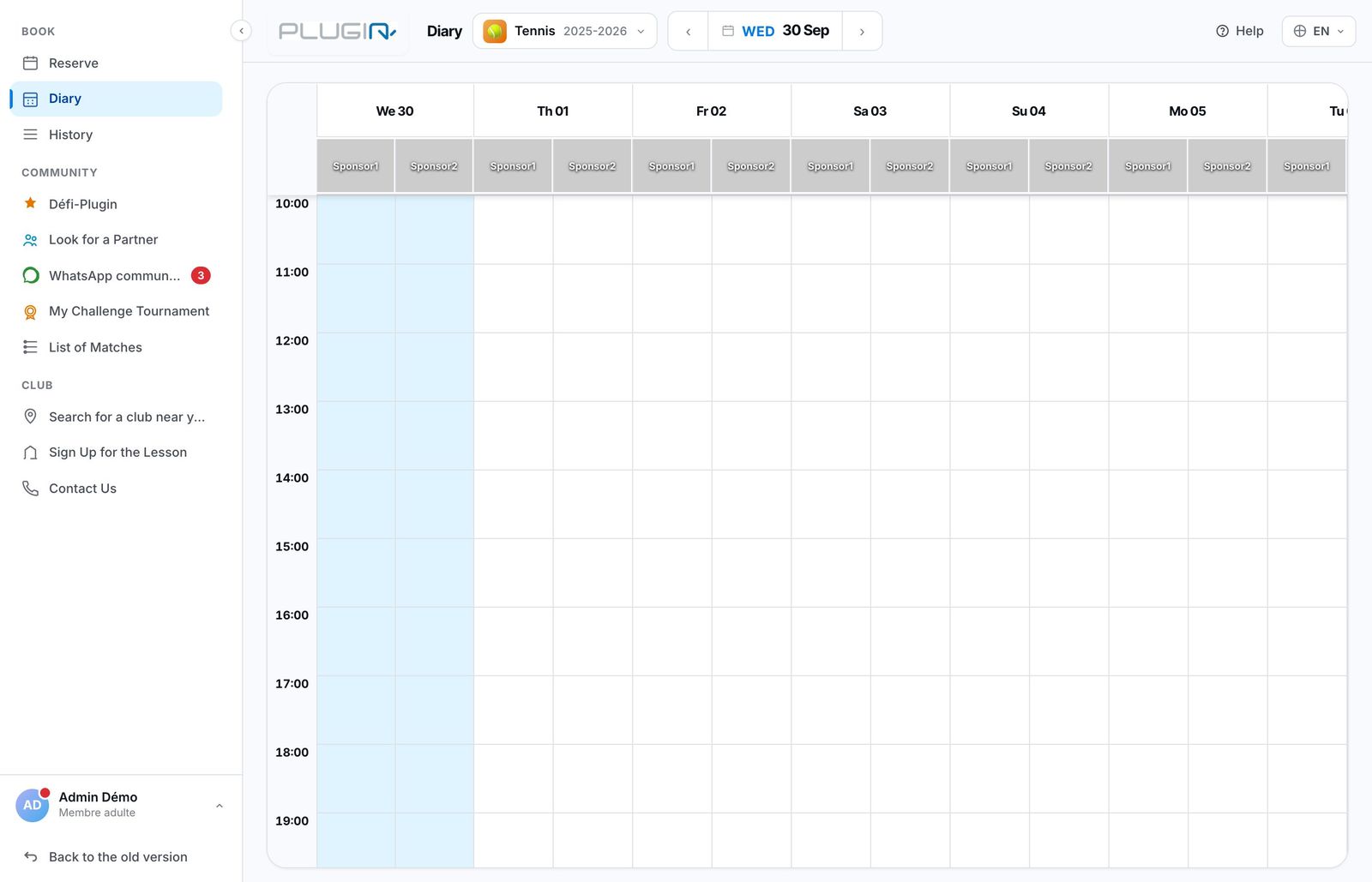This screenshot has width=1372, height=882.
Task: Select Diary in the sidebar
Action: coord(117,99)
